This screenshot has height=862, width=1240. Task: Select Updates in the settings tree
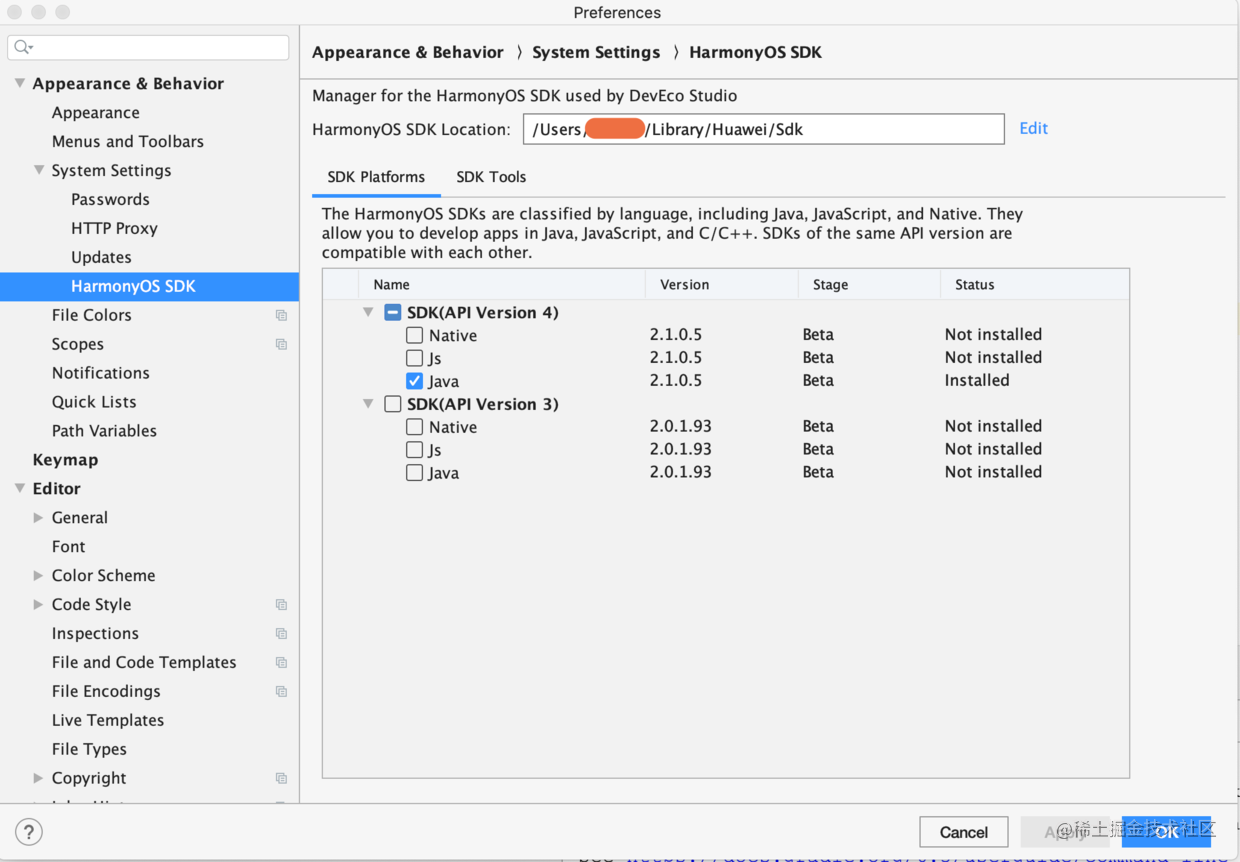point(101,258)
